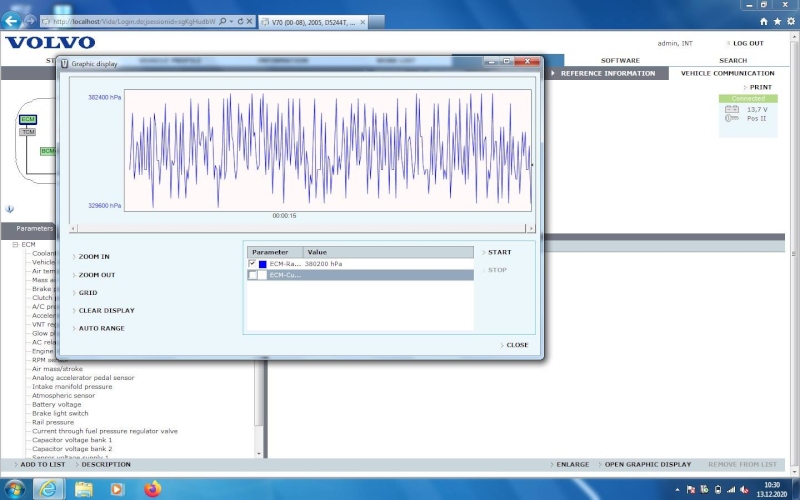The height and width of the screenshot is (500, 800).
Task: Click the TCM module box in diagram
Action: (28, 132)
